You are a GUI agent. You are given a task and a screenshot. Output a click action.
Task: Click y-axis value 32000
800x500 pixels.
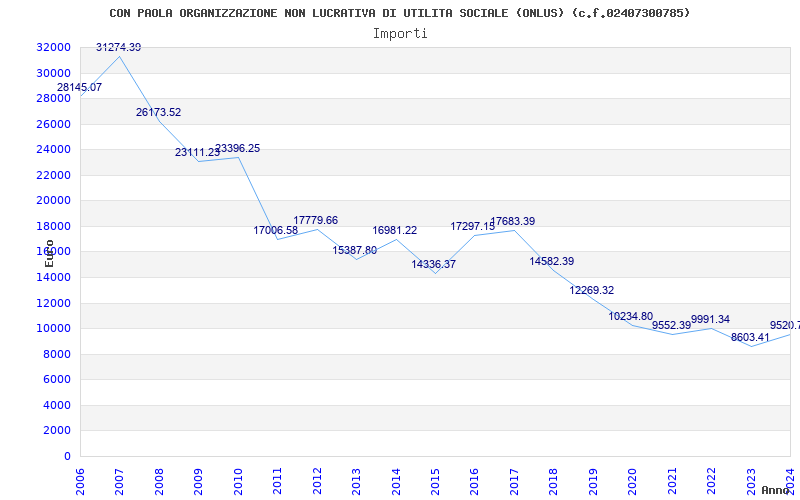[x=53, y=47]
